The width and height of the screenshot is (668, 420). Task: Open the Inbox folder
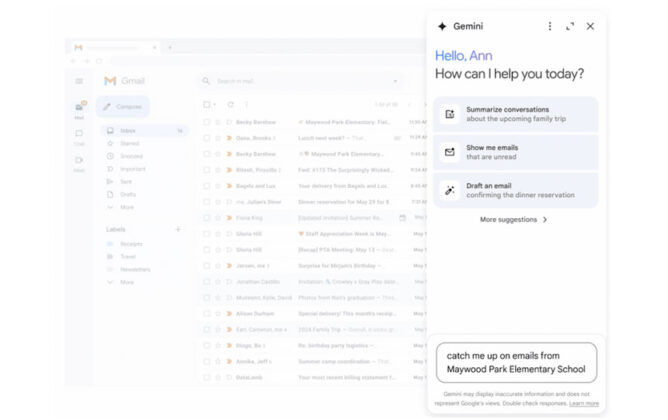(128, 130)
